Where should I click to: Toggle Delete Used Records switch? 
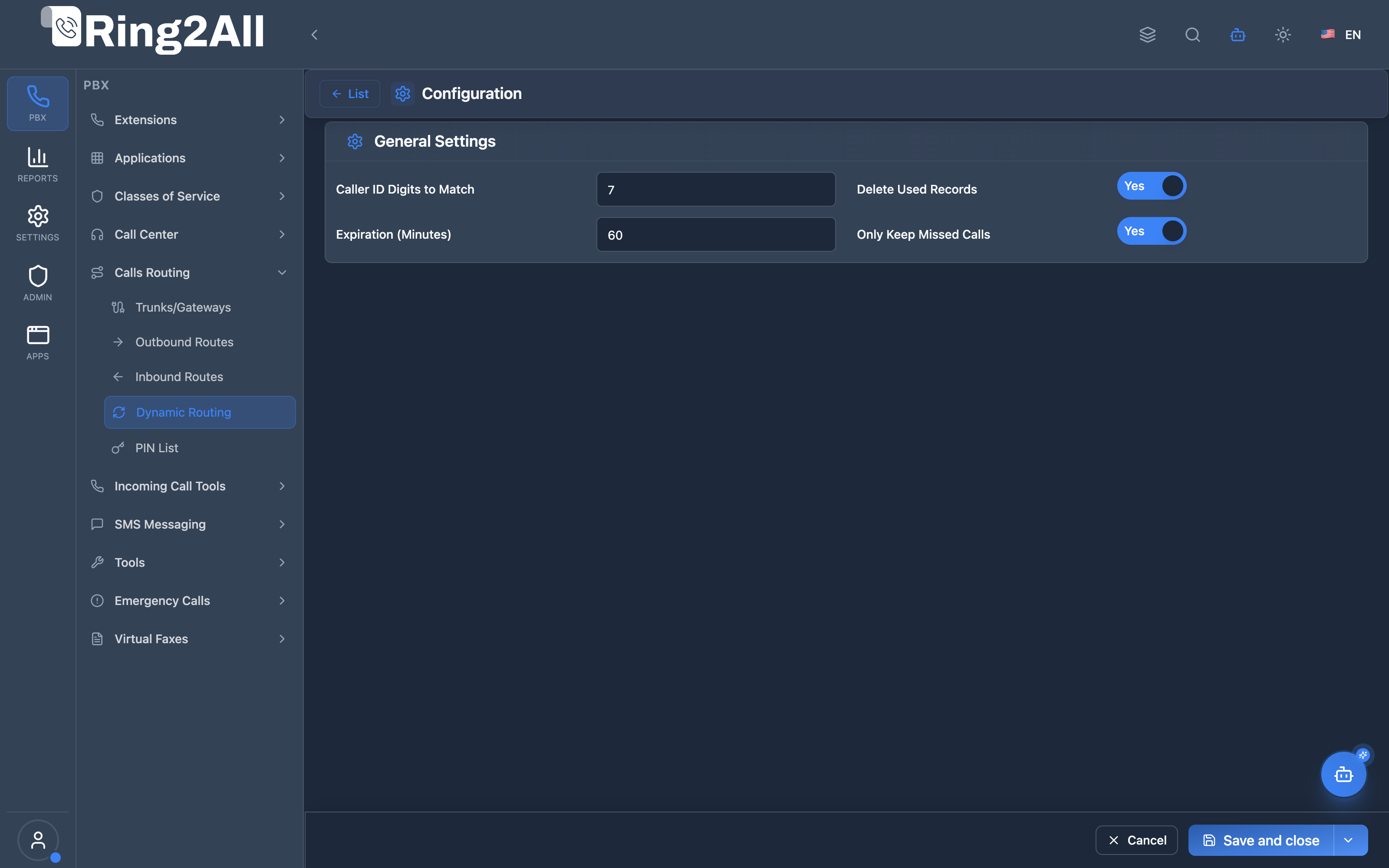pyautogui.click(x=1152, y=186)
